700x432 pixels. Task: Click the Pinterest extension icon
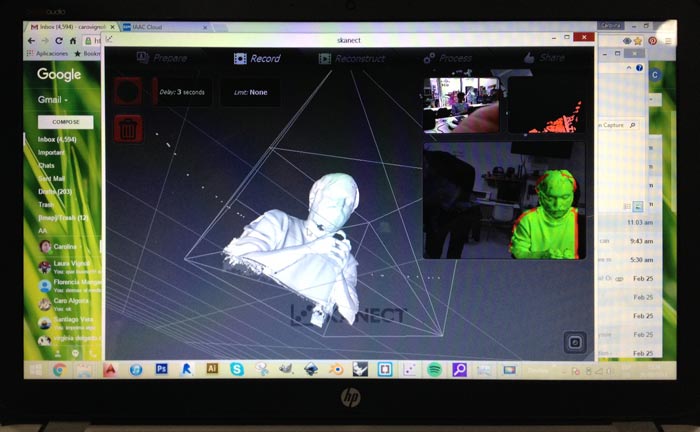click(653, 41)
